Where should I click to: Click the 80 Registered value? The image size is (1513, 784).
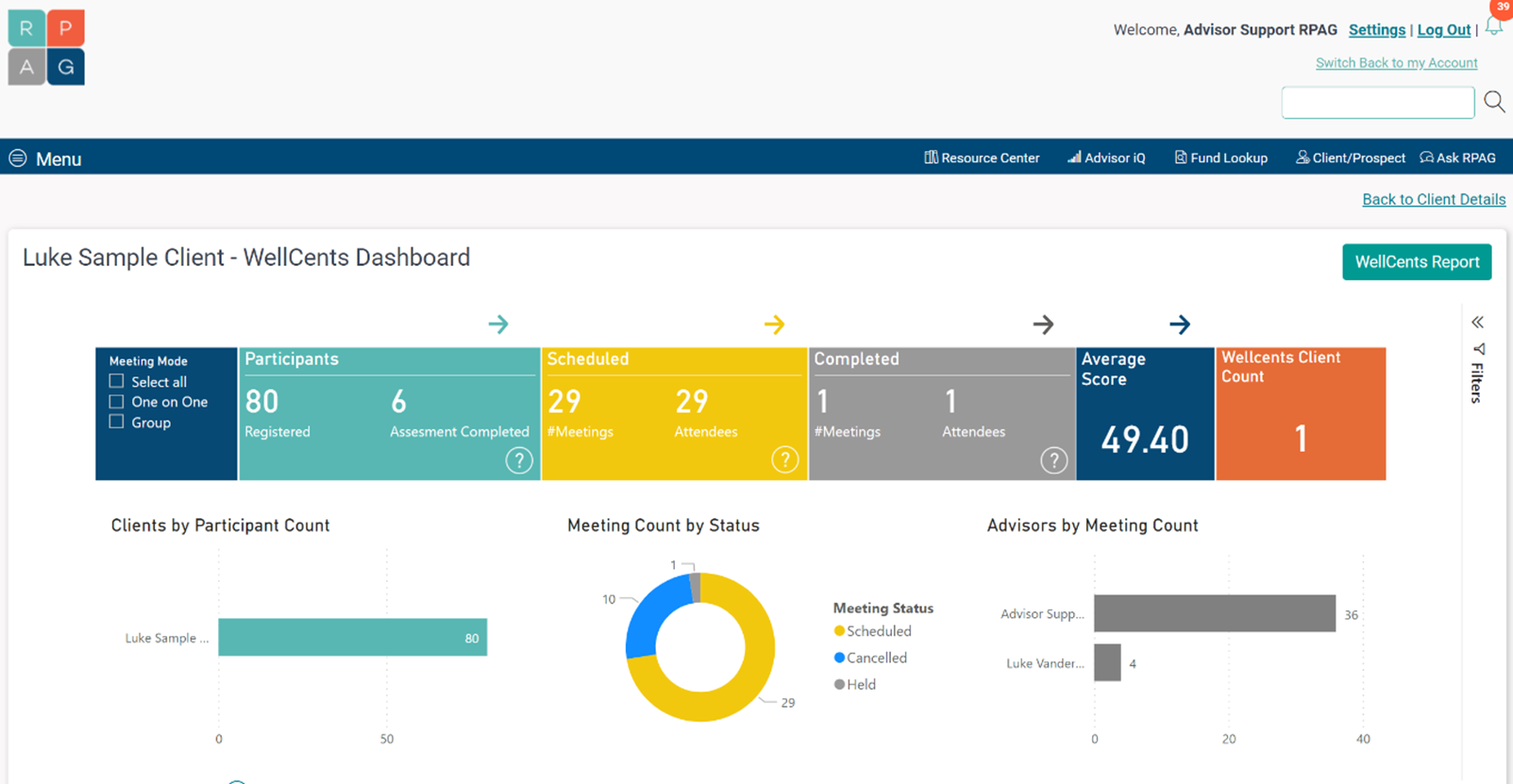(261, 403)
